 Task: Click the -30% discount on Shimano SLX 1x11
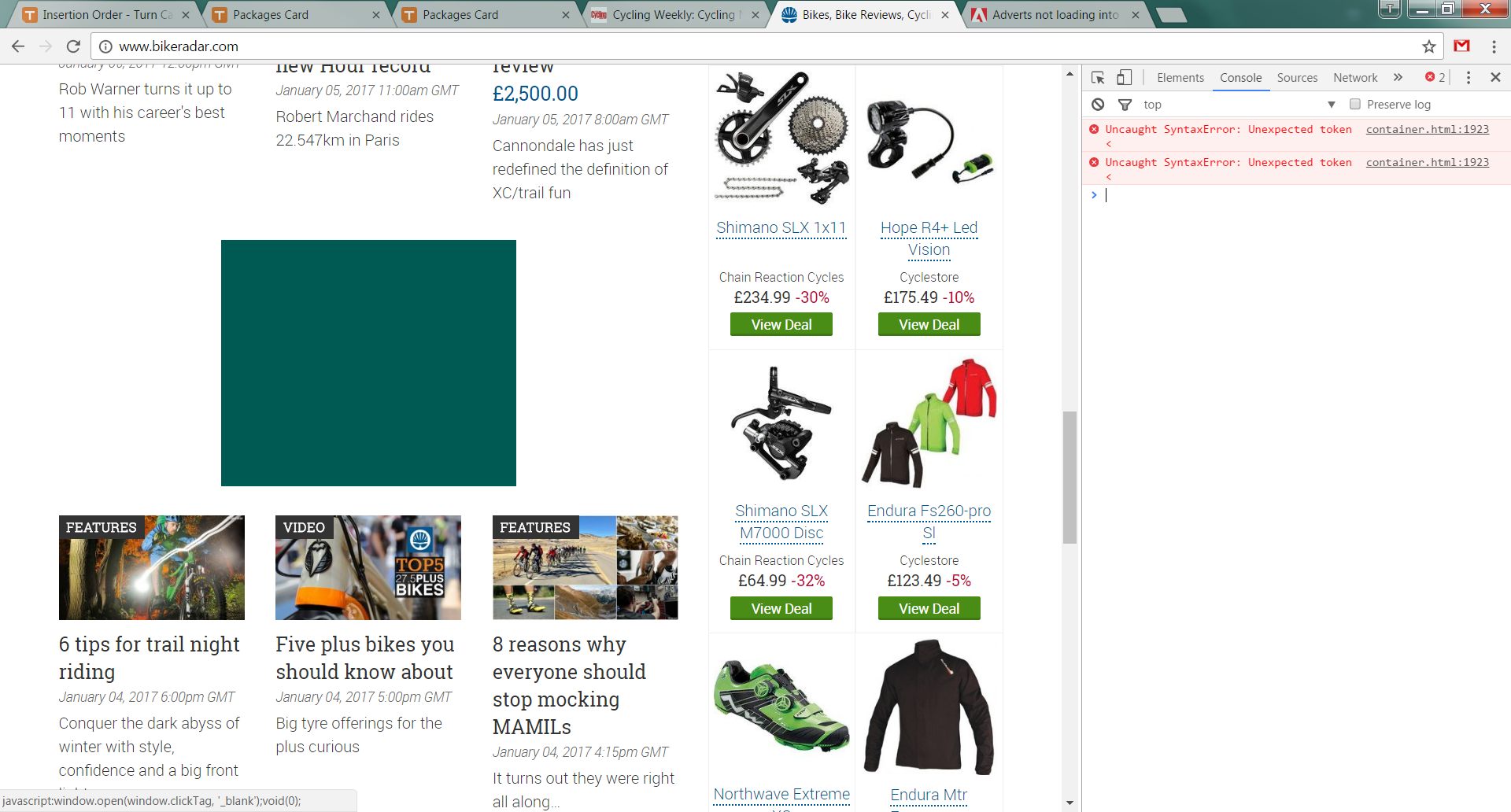(x=812, y=297)
